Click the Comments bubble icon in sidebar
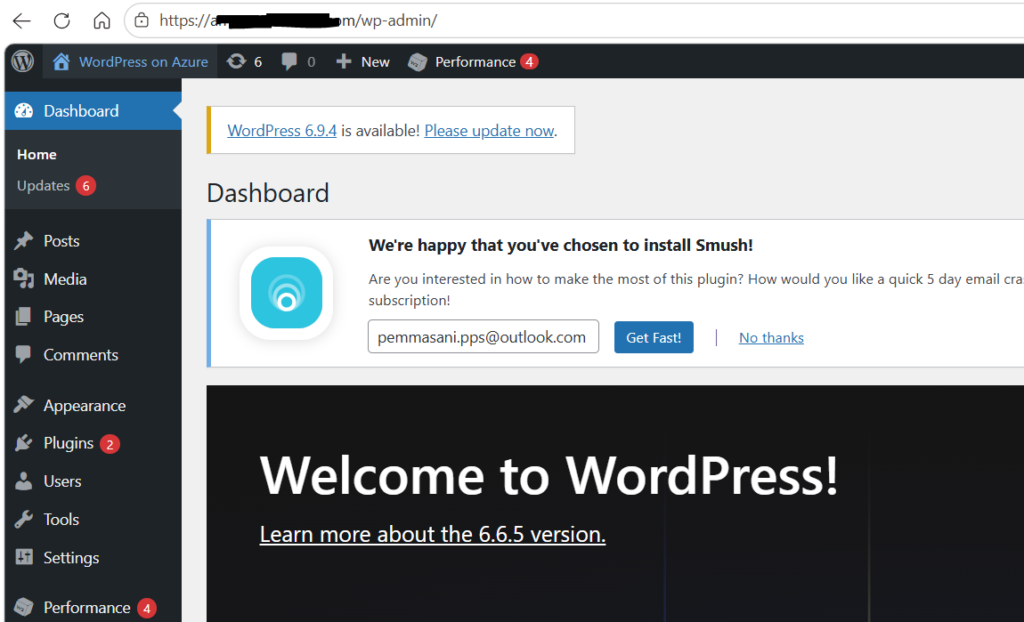Image resolution: width=1024 pixels, height=622 pixels. (24, 355)
